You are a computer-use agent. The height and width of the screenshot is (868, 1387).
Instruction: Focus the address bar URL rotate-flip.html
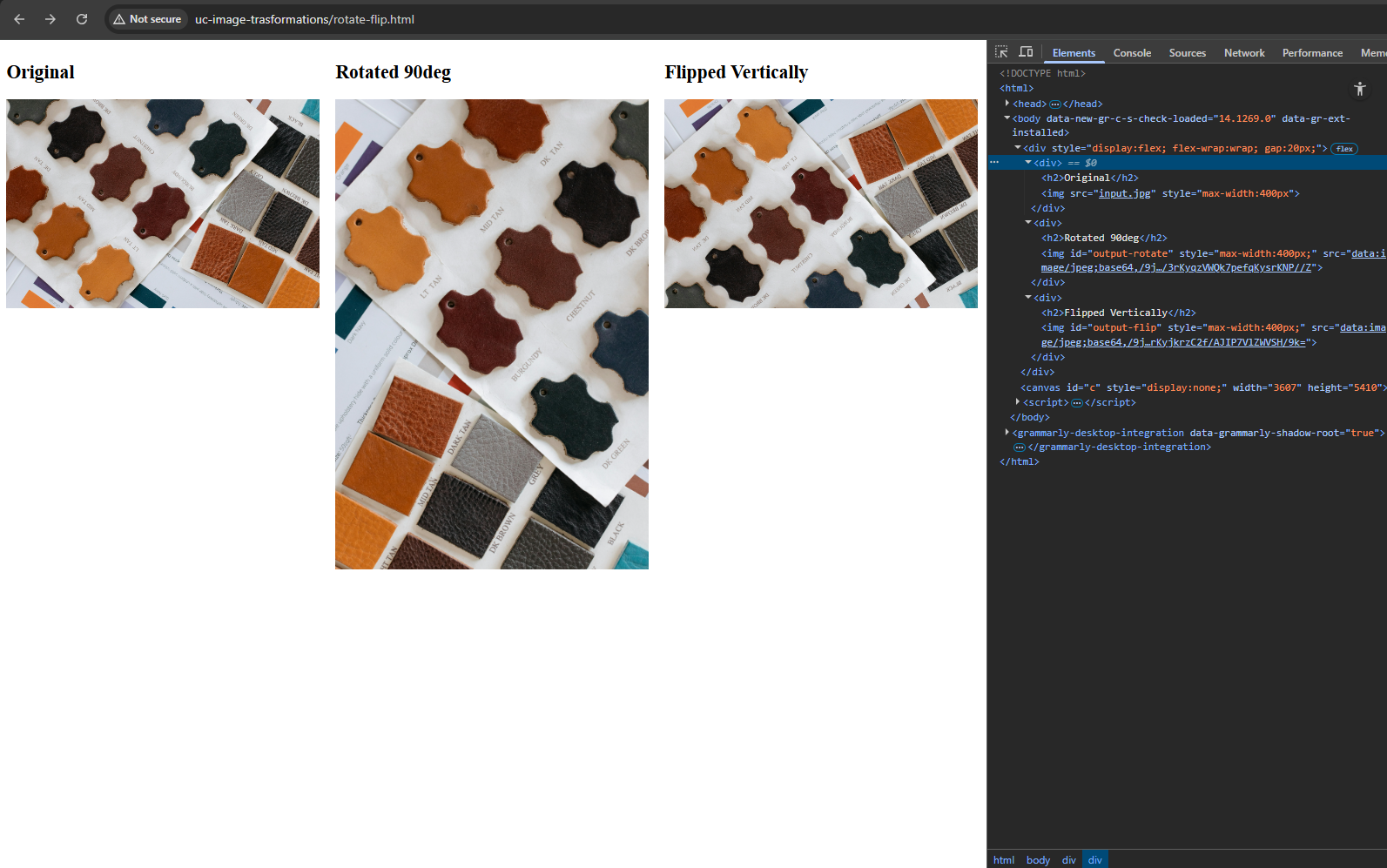(305, 19)
